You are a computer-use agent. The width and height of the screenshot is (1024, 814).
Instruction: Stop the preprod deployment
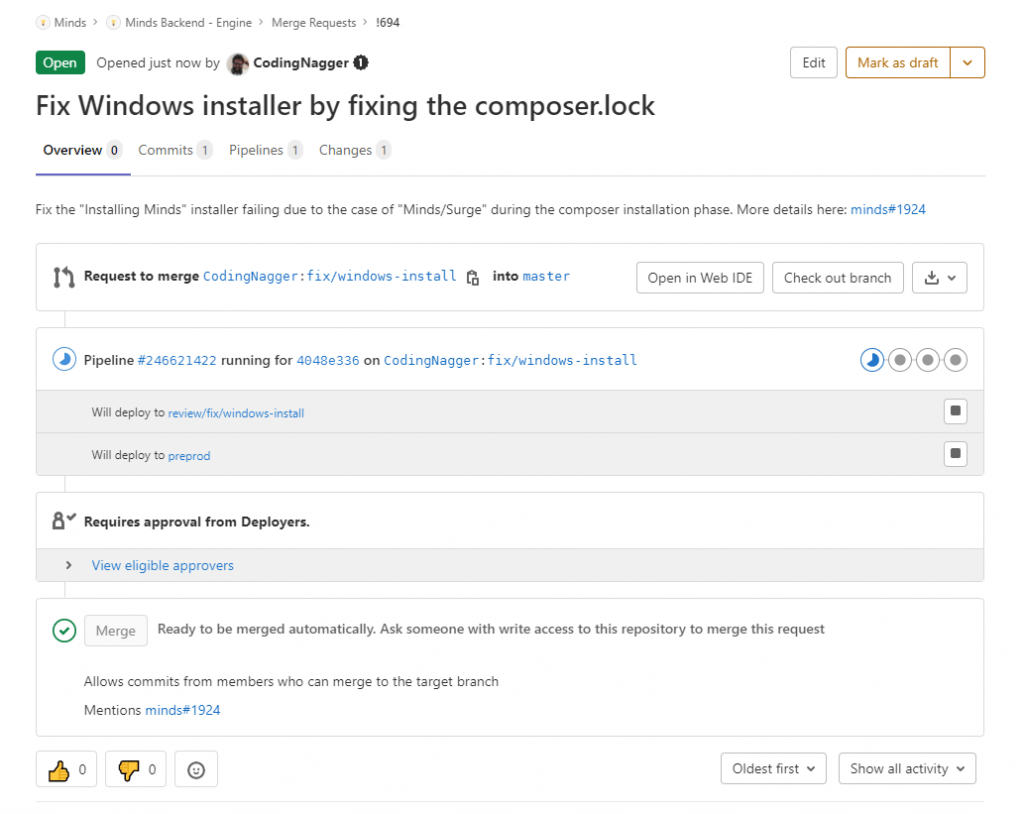tap(955, 454)
